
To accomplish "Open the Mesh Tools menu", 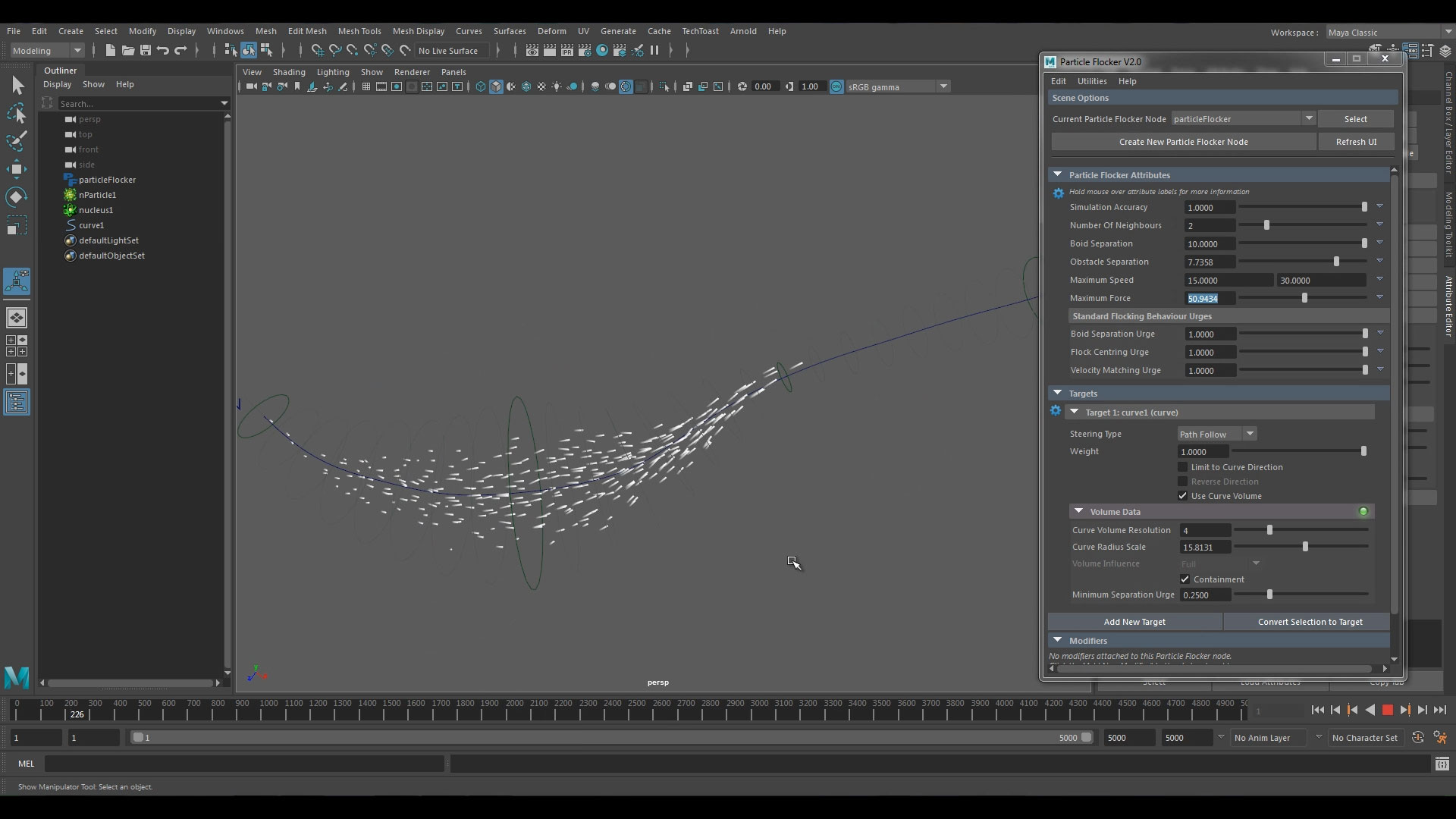I will 359,31.
